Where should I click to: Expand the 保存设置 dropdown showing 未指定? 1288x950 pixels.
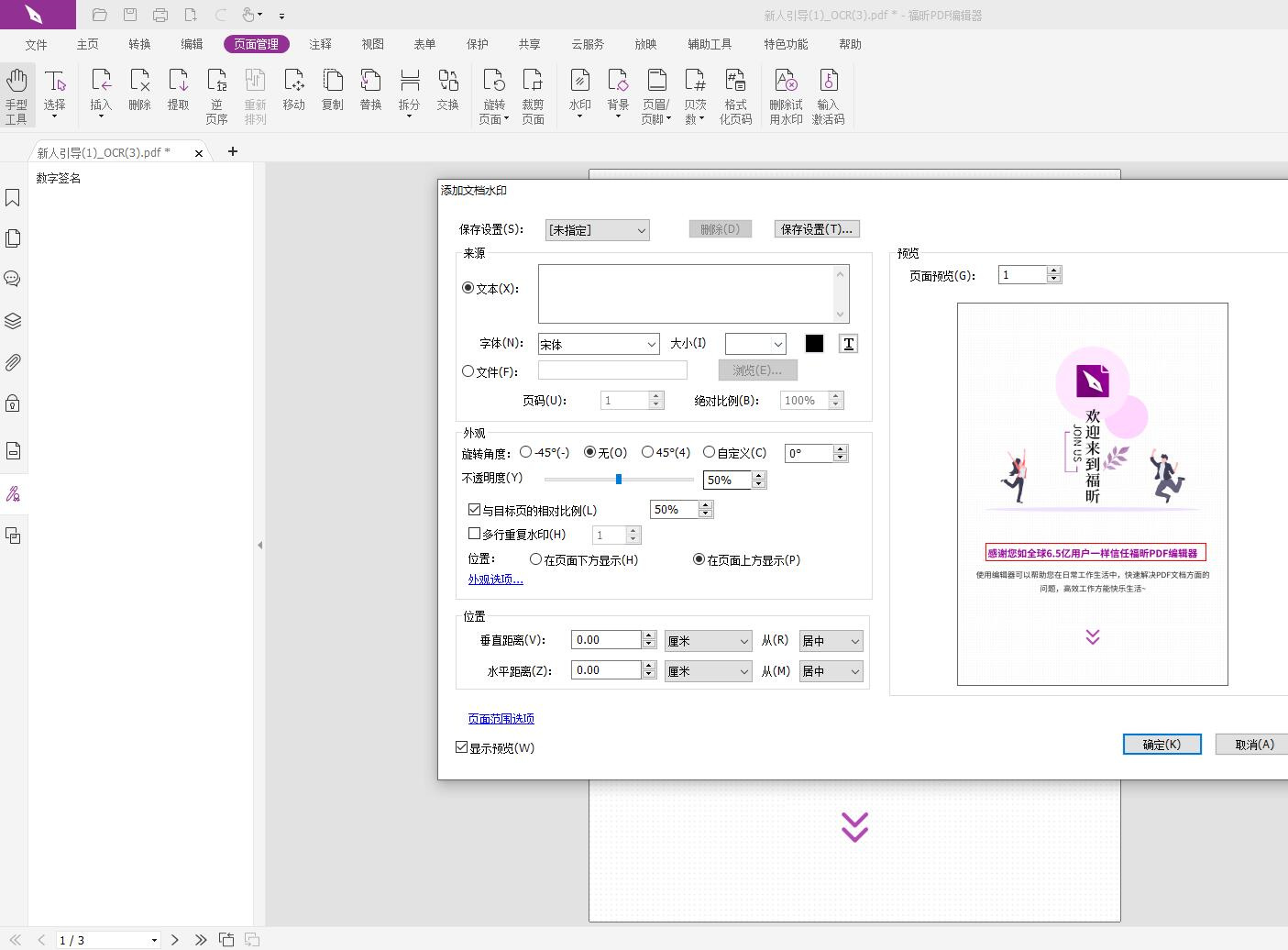tap(597, 230)
